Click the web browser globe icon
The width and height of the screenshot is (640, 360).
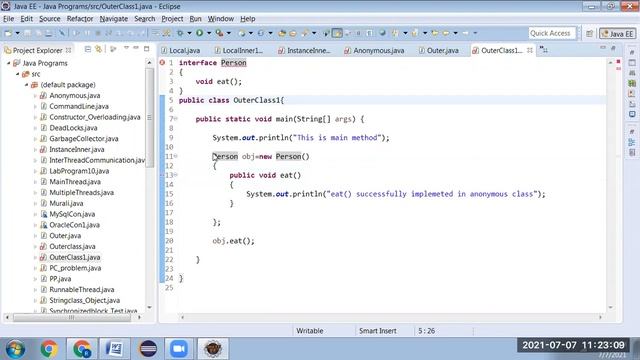coord(382,33)
